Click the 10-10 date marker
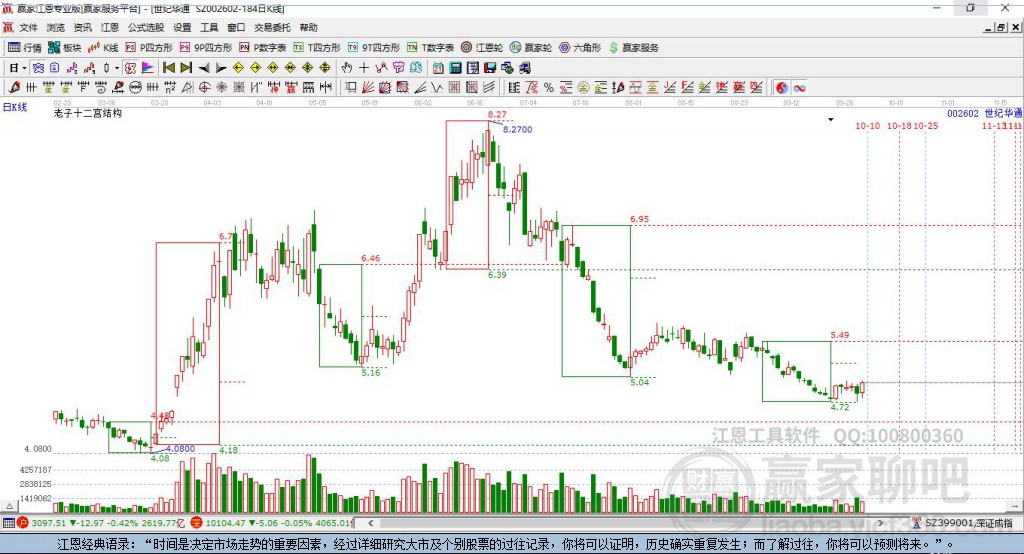Viewport: 1024px width, 554px height. 868,125
